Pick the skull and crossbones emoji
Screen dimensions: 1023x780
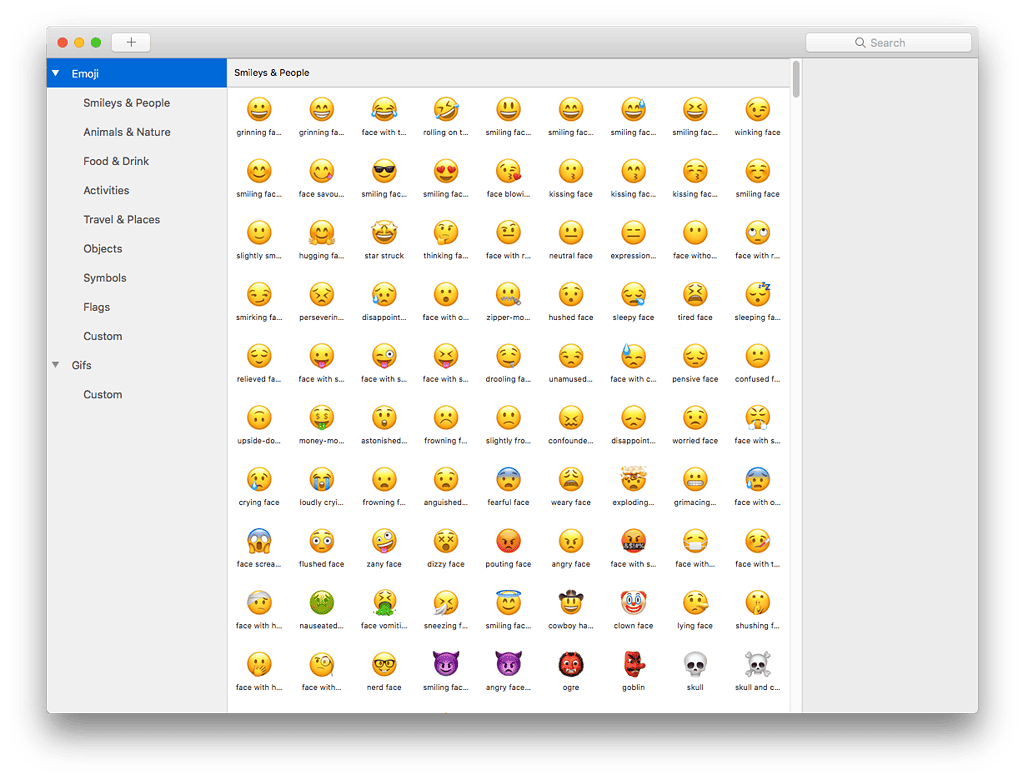click(x=757, y=664)
